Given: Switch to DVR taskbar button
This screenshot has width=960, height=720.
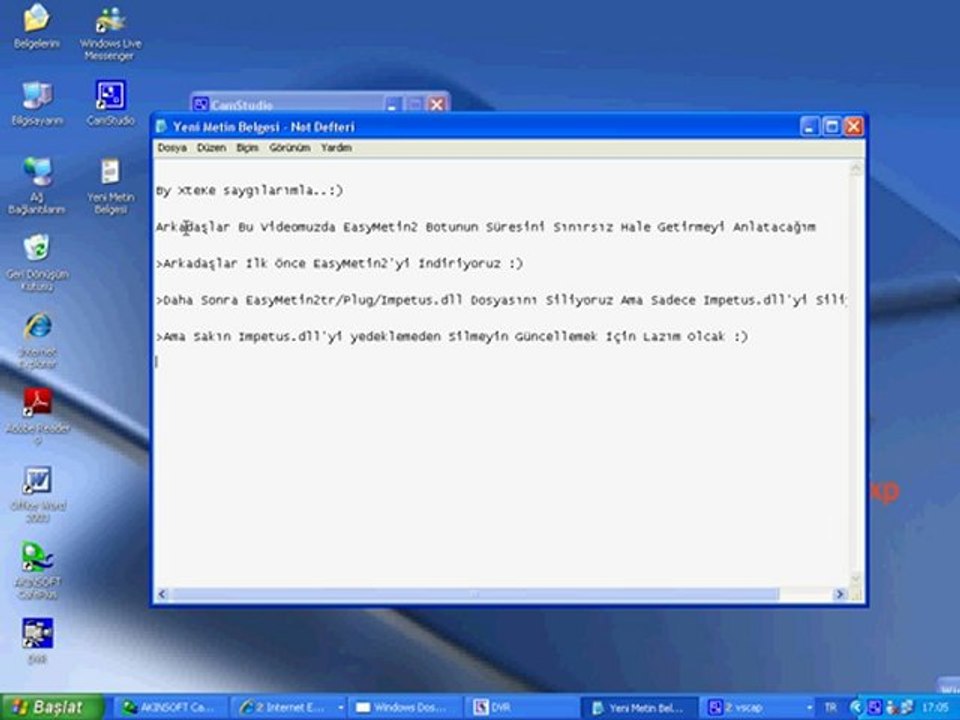Looking at the screenshot, I should click(521, 708).
